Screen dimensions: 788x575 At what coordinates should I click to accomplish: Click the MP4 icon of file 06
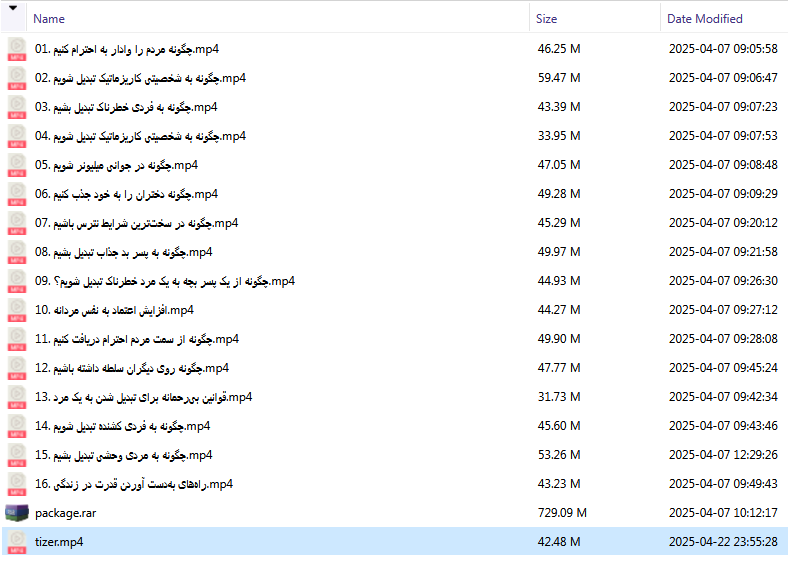(x=17, y=194)
